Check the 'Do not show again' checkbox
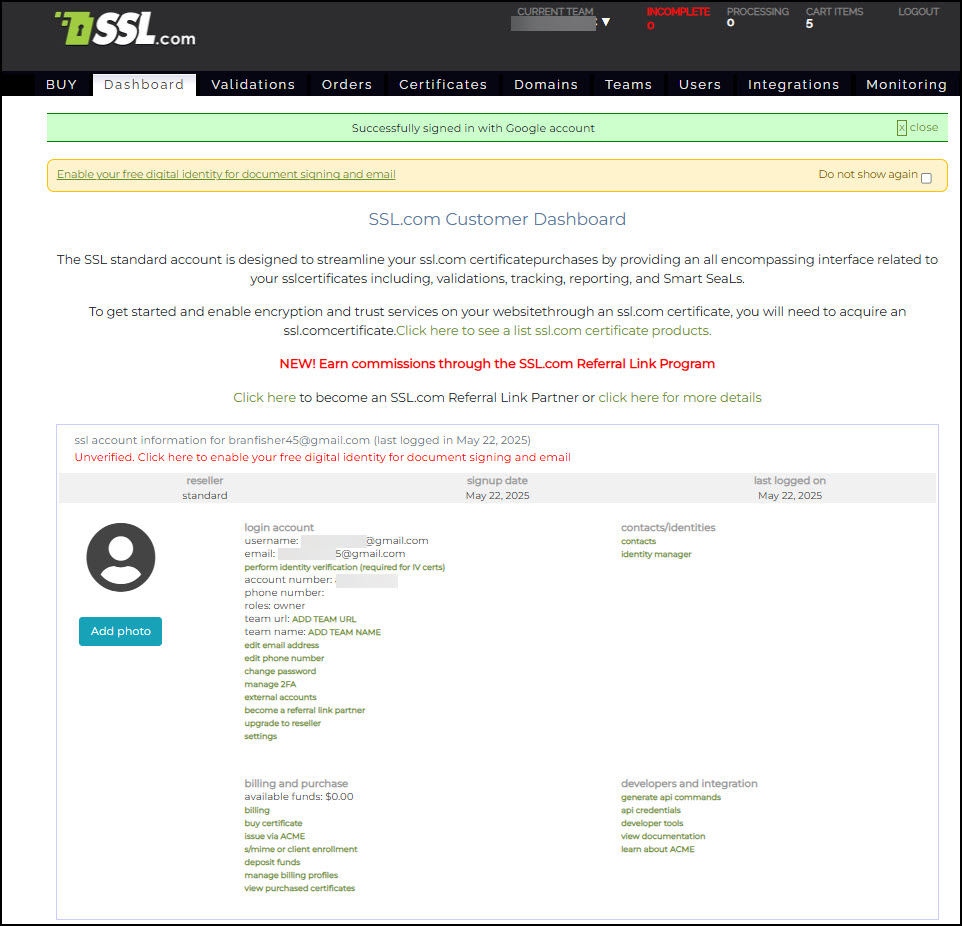962x926 pixels. (926, 178)
